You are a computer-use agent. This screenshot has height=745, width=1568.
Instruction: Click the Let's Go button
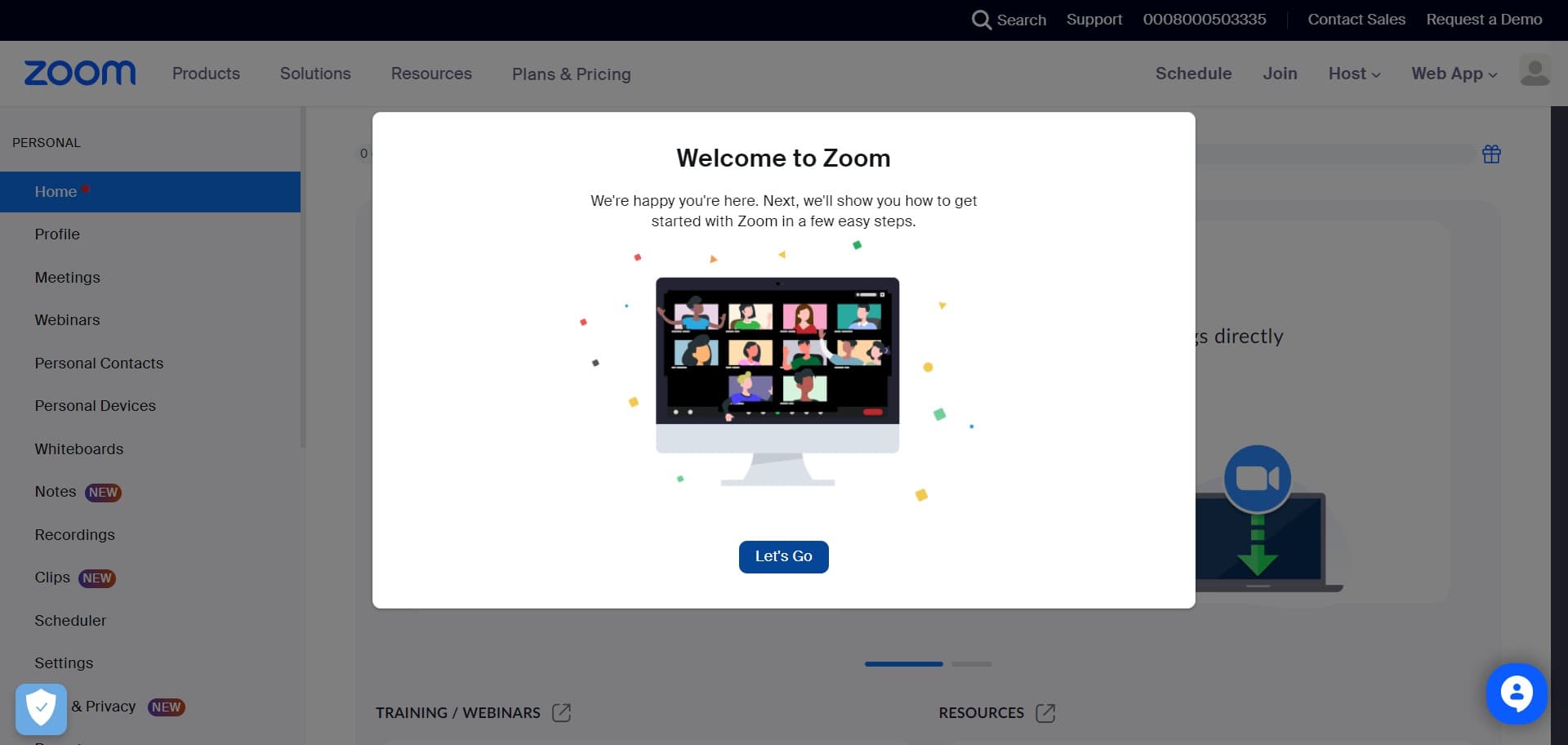pyautogui.click(x=783, y=556)
